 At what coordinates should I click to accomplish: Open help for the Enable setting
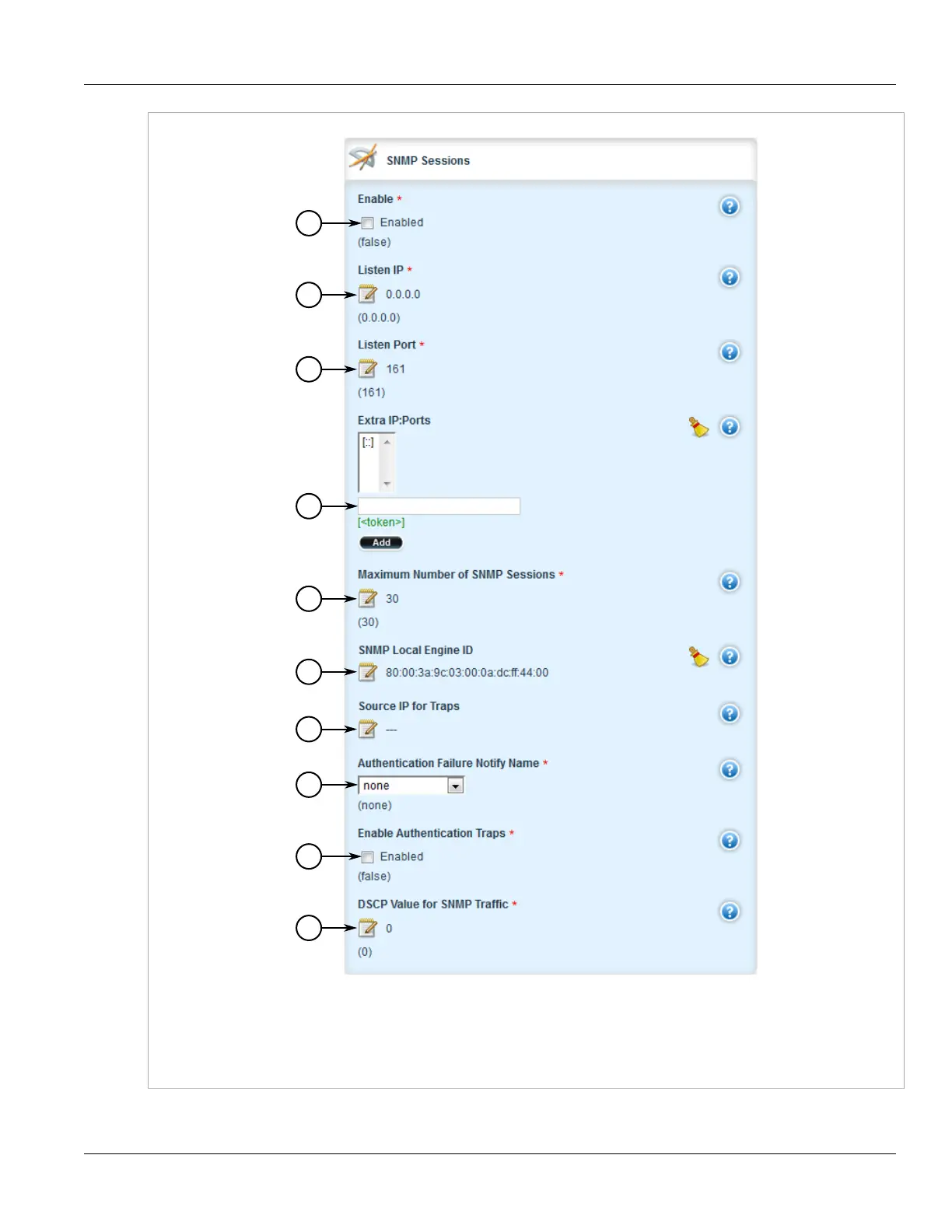coord(730,206)
